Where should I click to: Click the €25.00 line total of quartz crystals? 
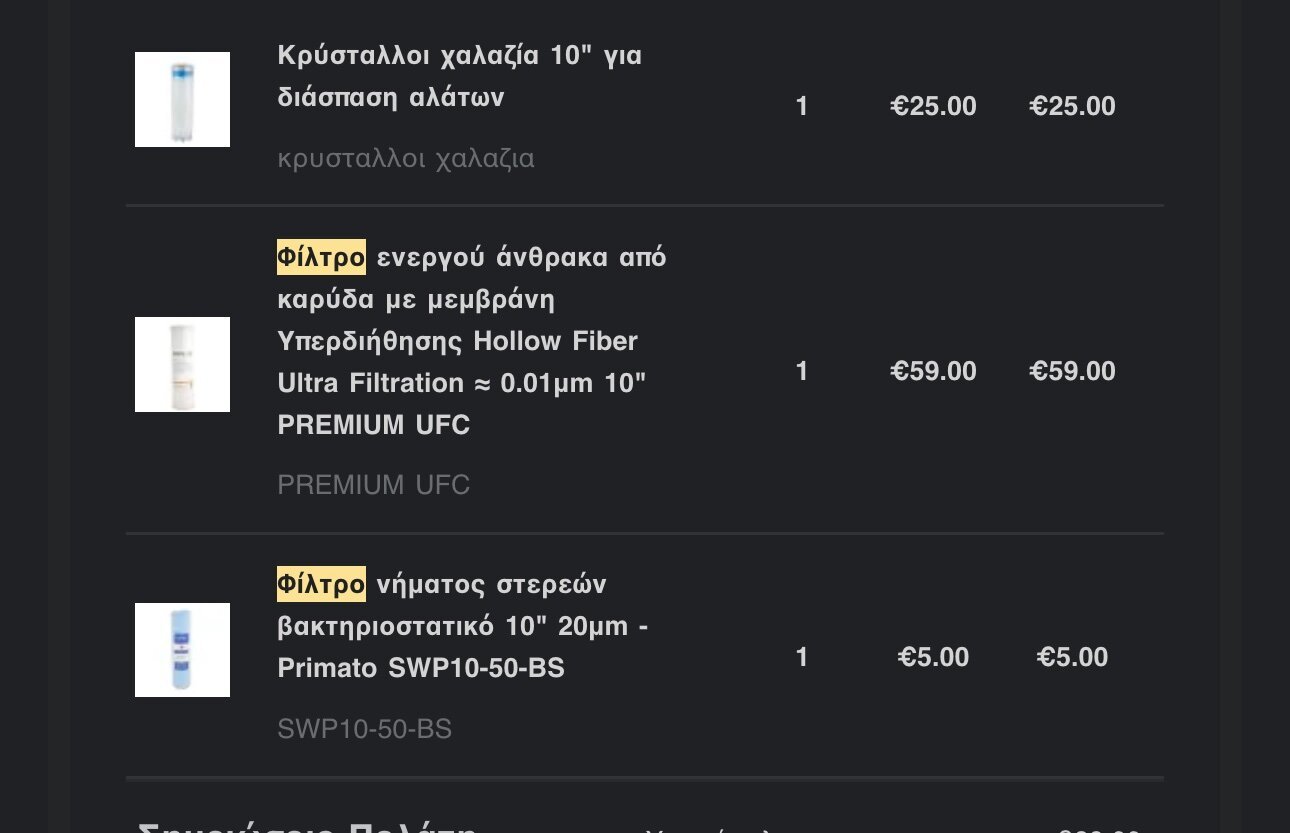click(1072, 107)
